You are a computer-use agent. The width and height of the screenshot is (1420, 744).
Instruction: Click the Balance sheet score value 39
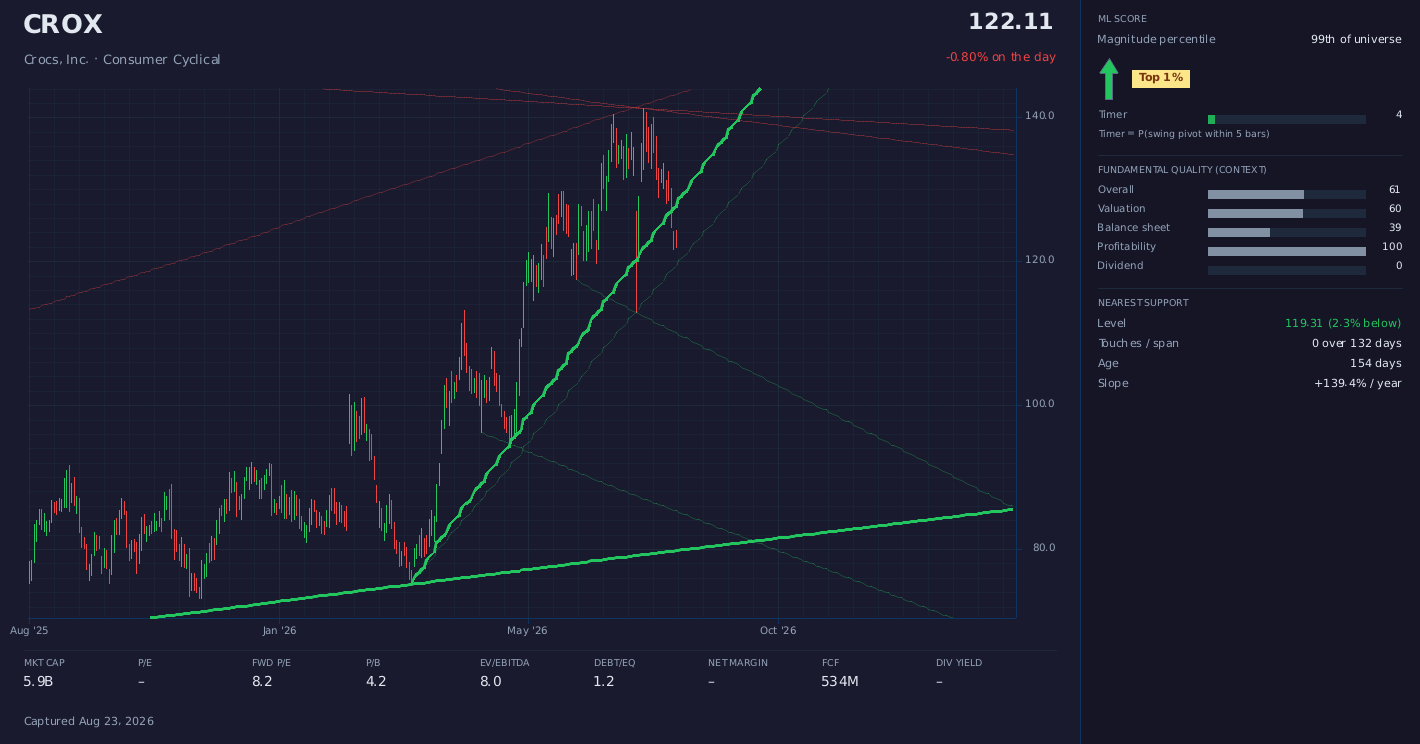(x=1395, y=228)
